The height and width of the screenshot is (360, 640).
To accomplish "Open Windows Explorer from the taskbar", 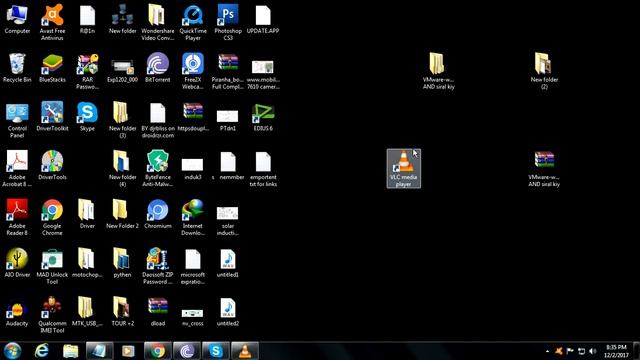I will point(71,351).
